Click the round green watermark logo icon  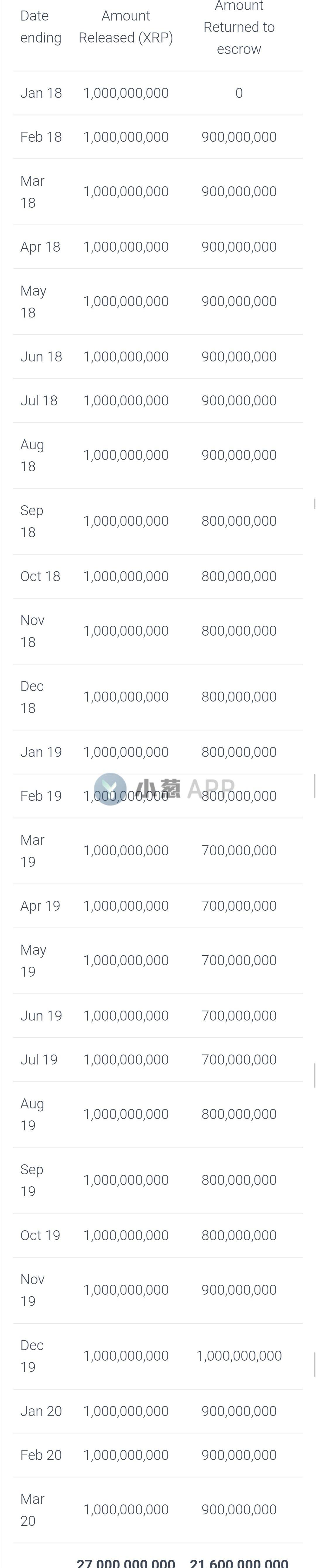tap(111, 789)
